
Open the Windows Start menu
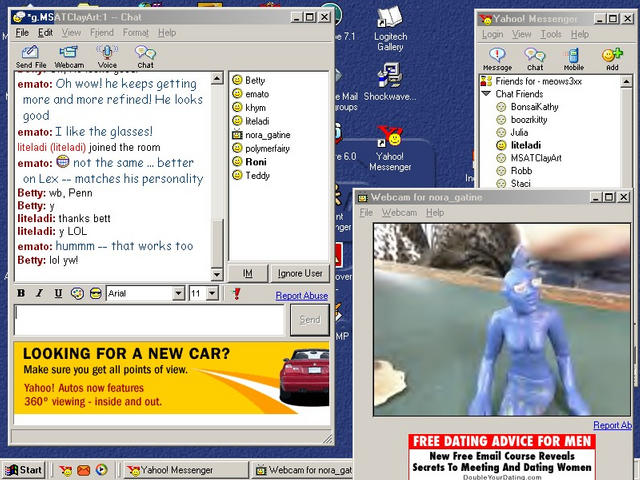tap(23, 470)
